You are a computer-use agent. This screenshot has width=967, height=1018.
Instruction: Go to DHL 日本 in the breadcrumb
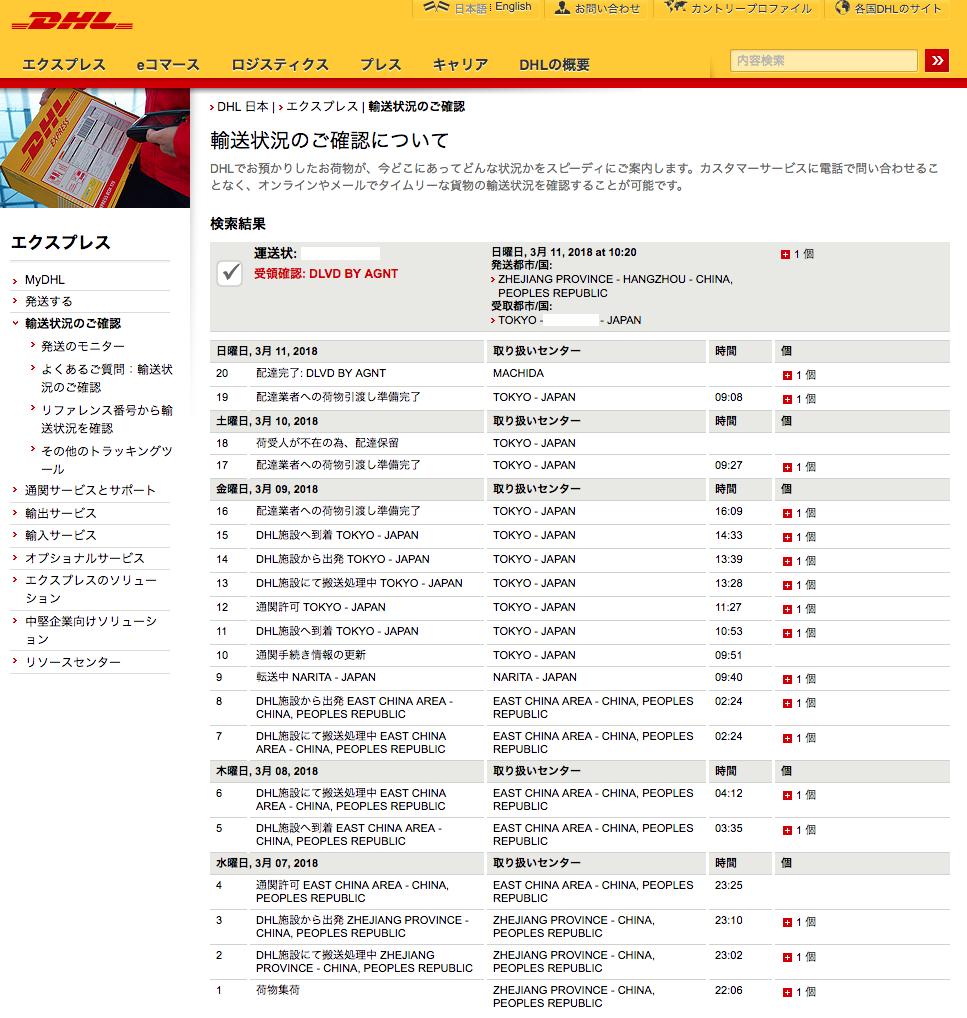[242, 106]
